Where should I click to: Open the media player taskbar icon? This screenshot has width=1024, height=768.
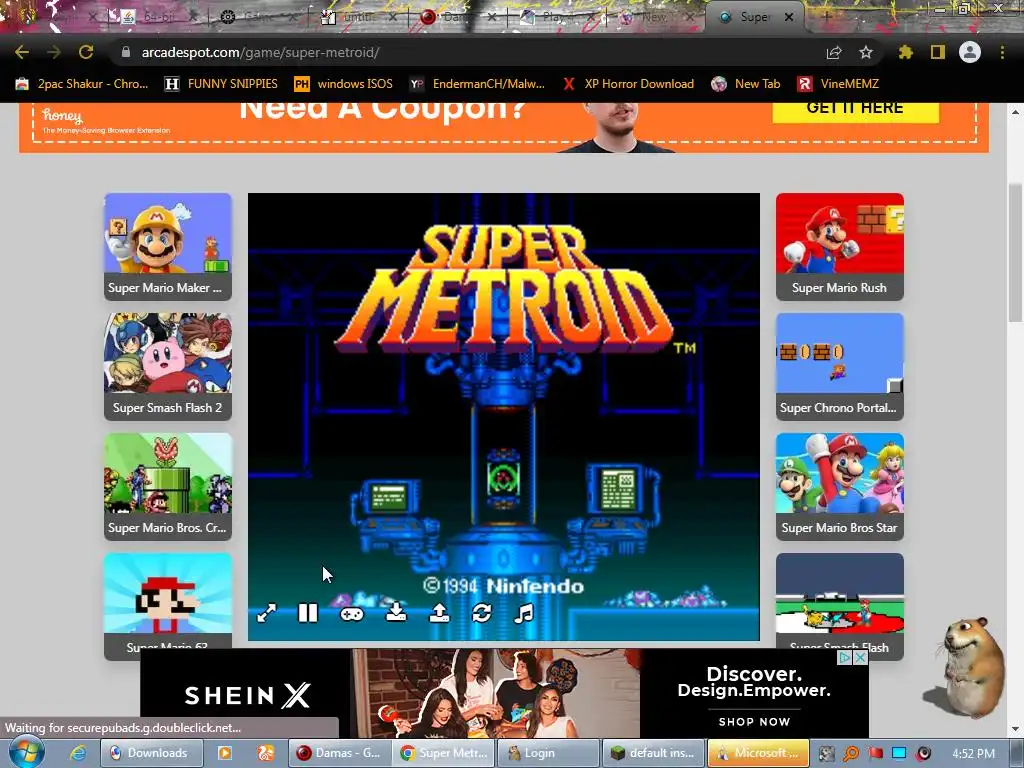coord(225,753)
